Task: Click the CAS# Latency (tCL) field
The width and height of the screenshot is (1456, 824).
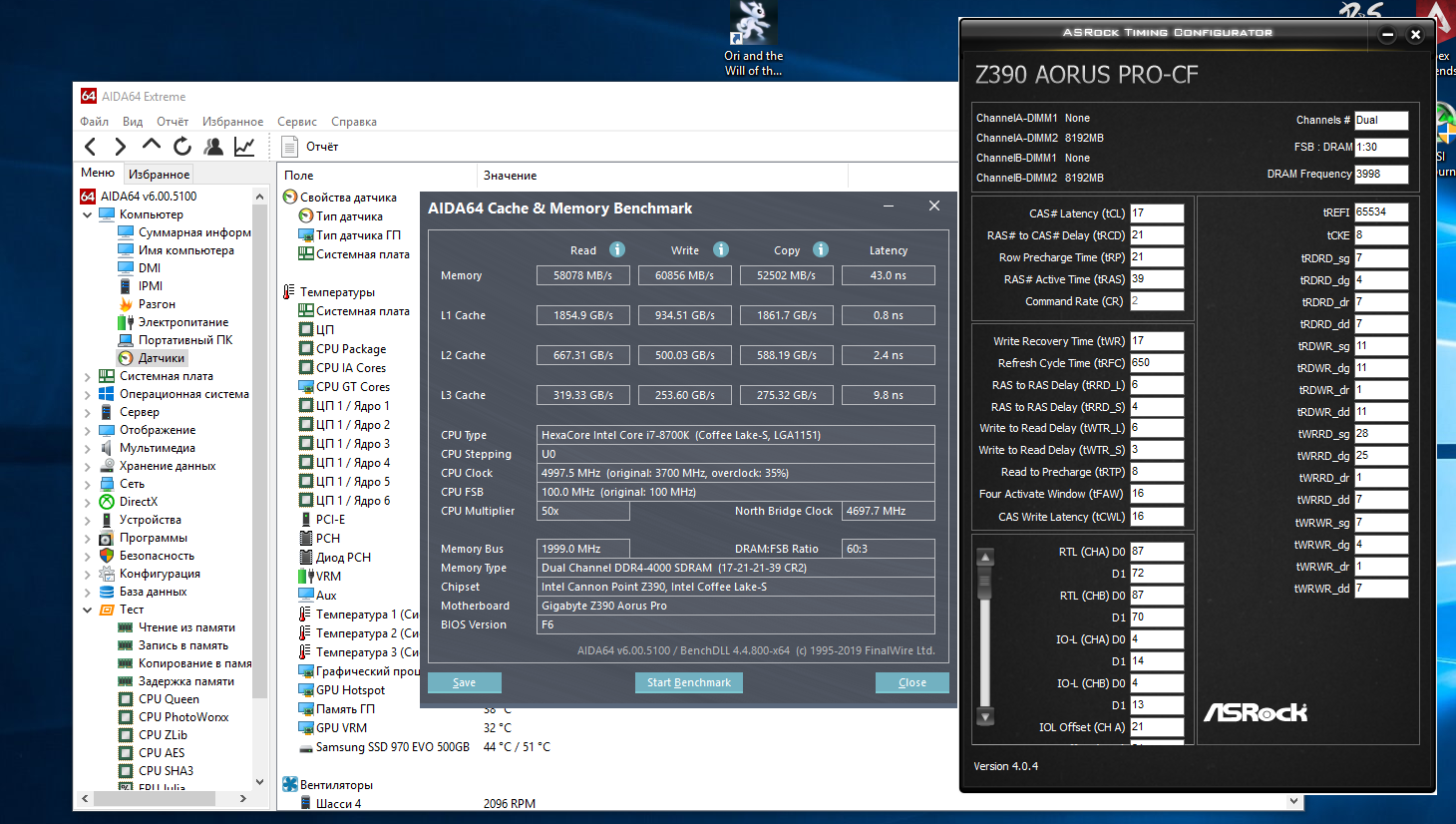Action: point(1157,213)
